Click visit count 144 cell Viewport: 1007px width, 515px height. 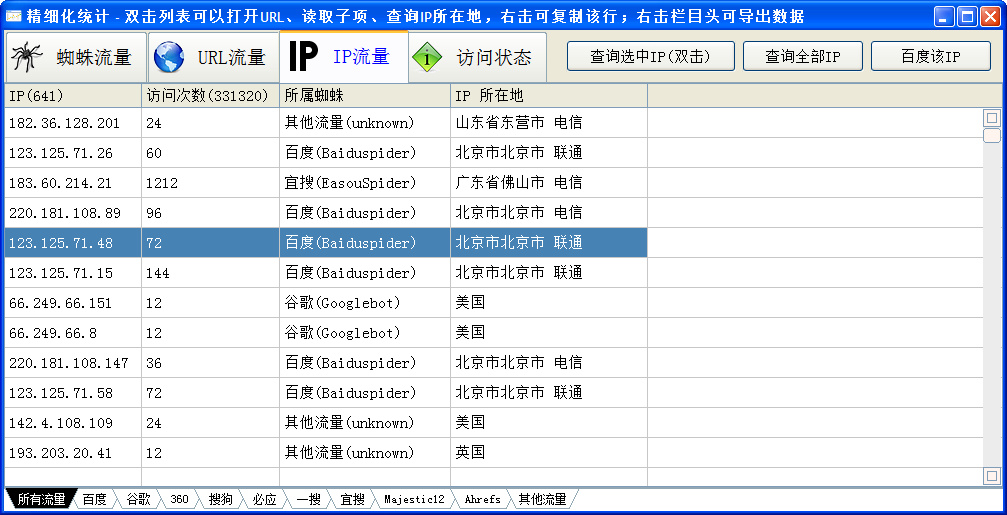pos(211,273)
